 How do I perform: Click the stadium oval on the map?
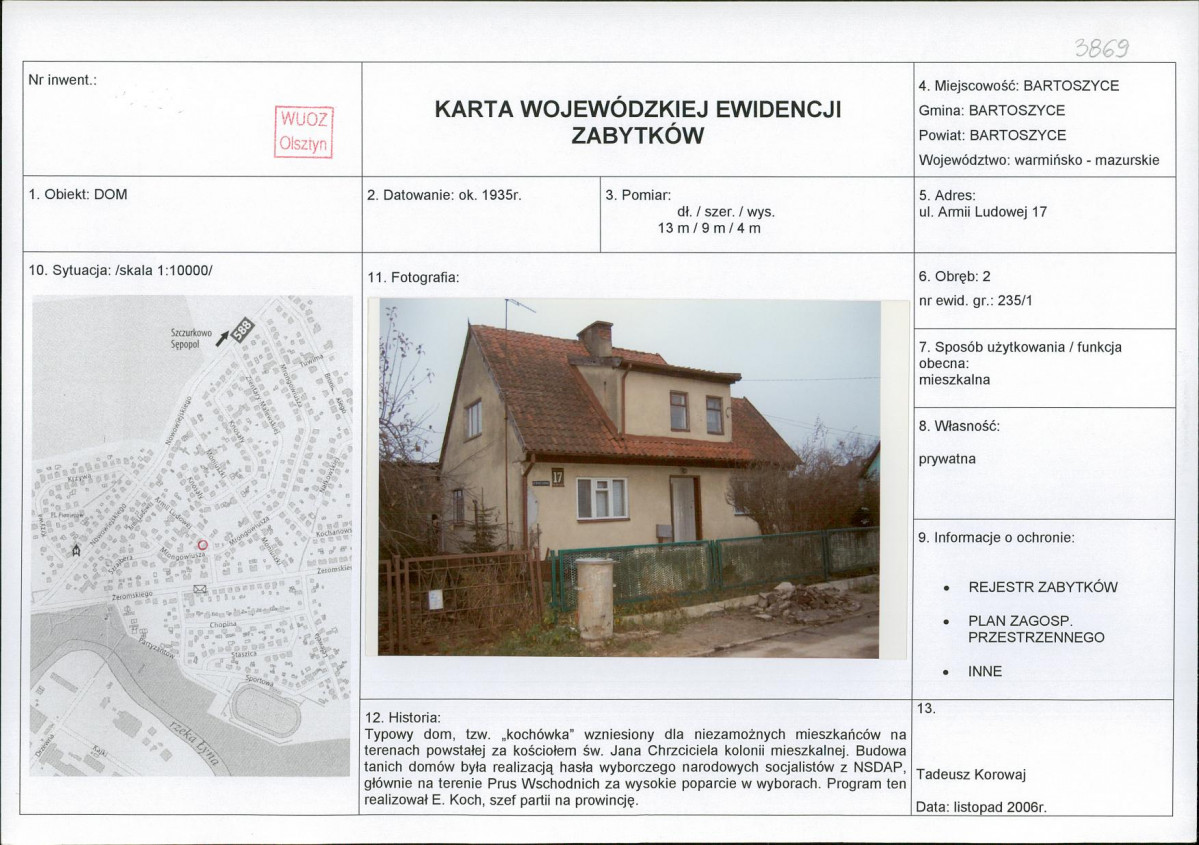coord(265,710)
